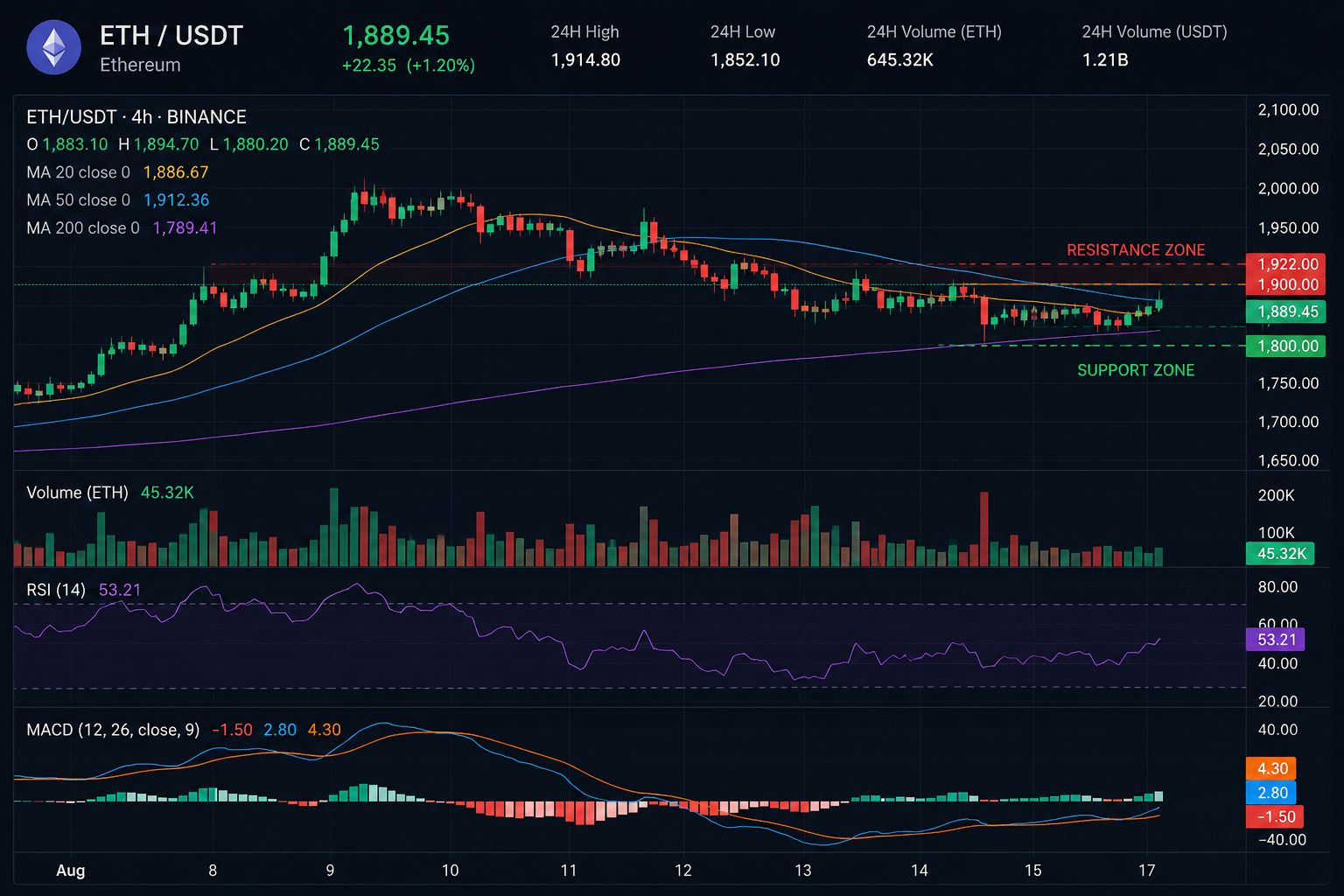Click the MA 20 value 1,886.67
The width and height of the screenshot is (1344, 896).
coord(176,172)
